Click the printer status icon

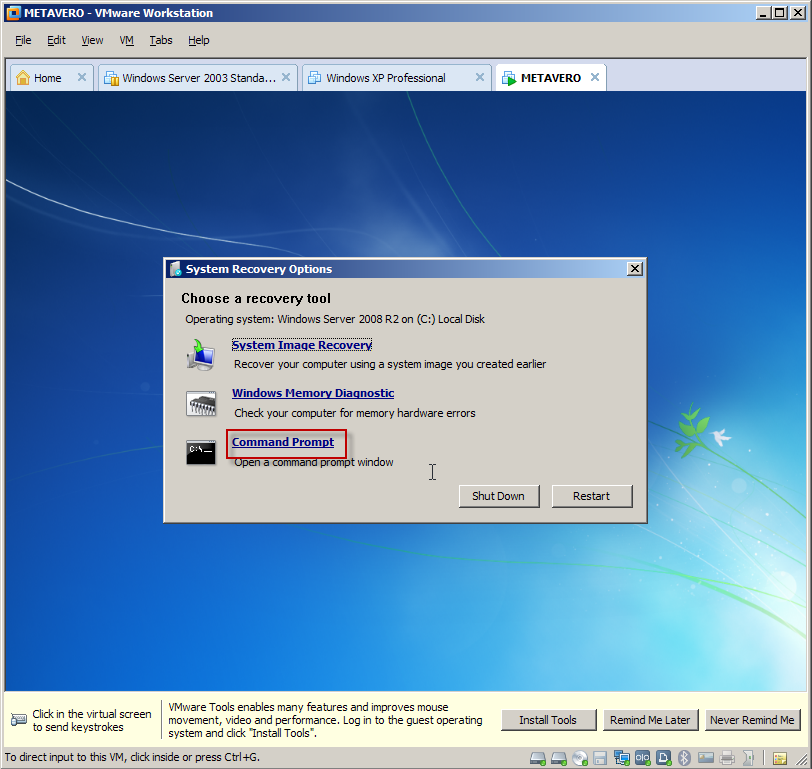[x=727, y=758]
